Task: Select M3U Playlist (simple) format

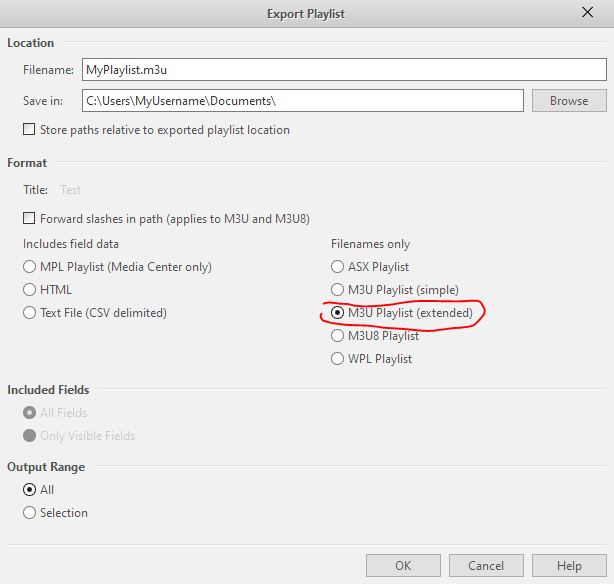Action: (x=337, y=290)
